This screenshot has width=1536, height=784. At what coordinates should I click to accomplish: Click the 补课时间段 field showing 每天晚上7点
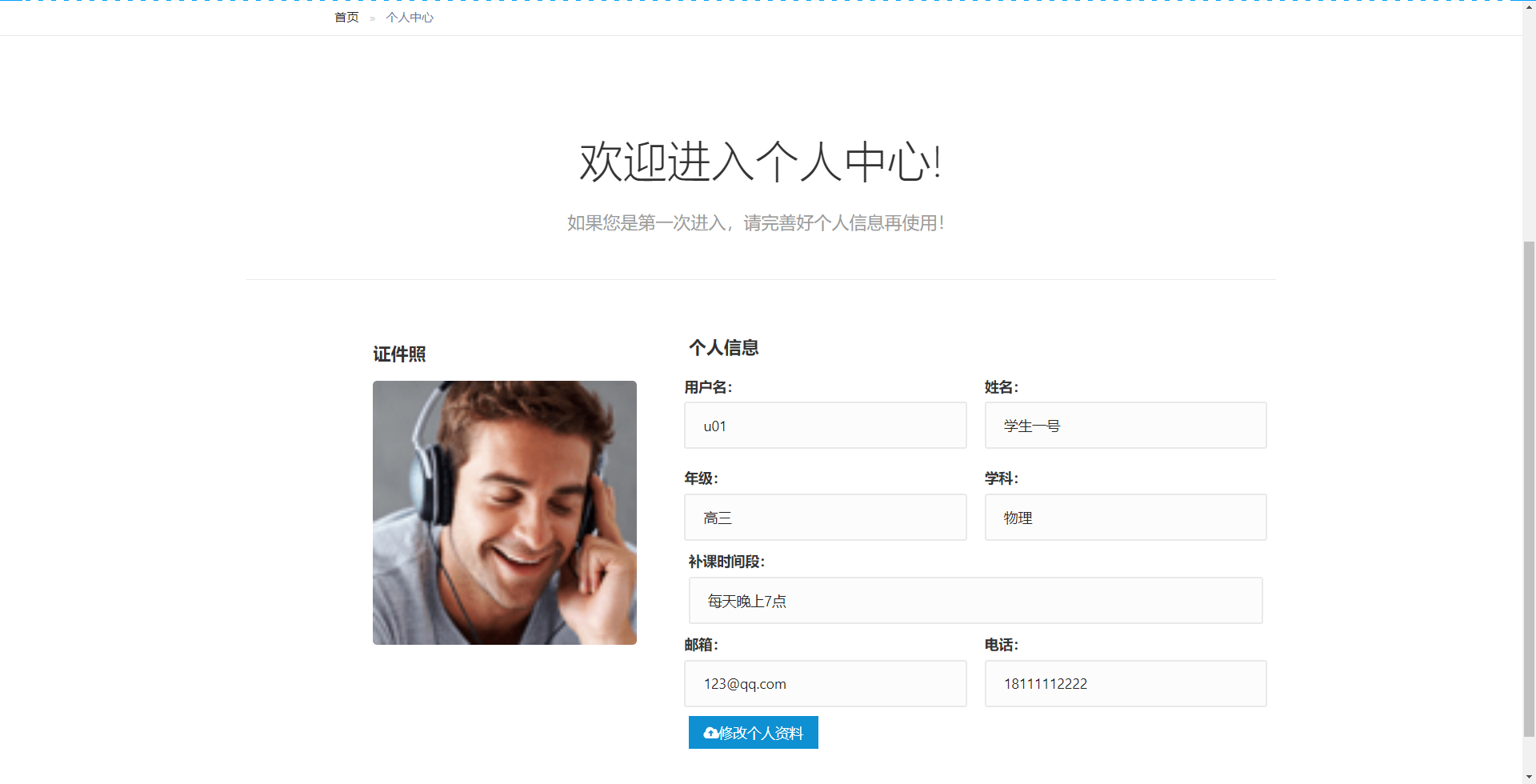[975, 600]
